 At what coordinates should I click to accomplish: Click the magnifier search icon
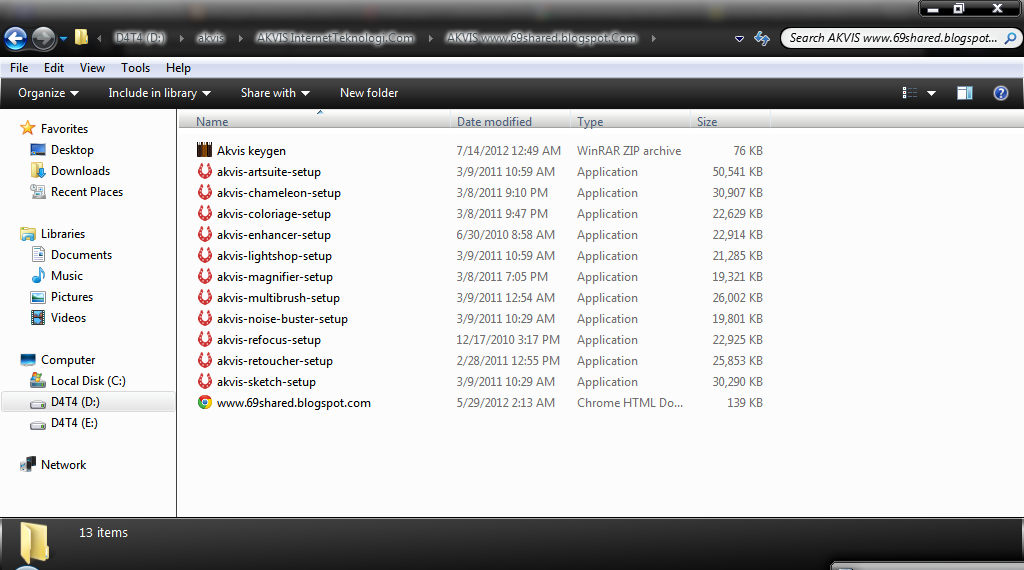pos(1010,38)
